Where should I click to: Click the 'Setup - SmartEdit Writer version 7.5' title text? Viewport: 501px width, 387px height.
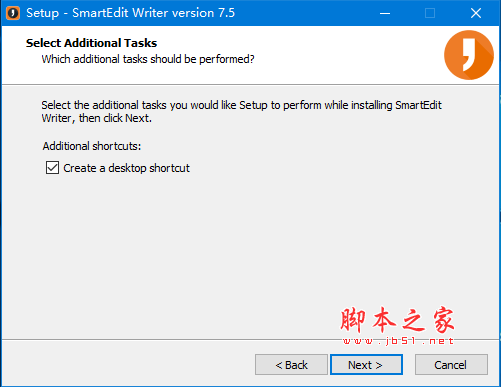tap(130, 13)
